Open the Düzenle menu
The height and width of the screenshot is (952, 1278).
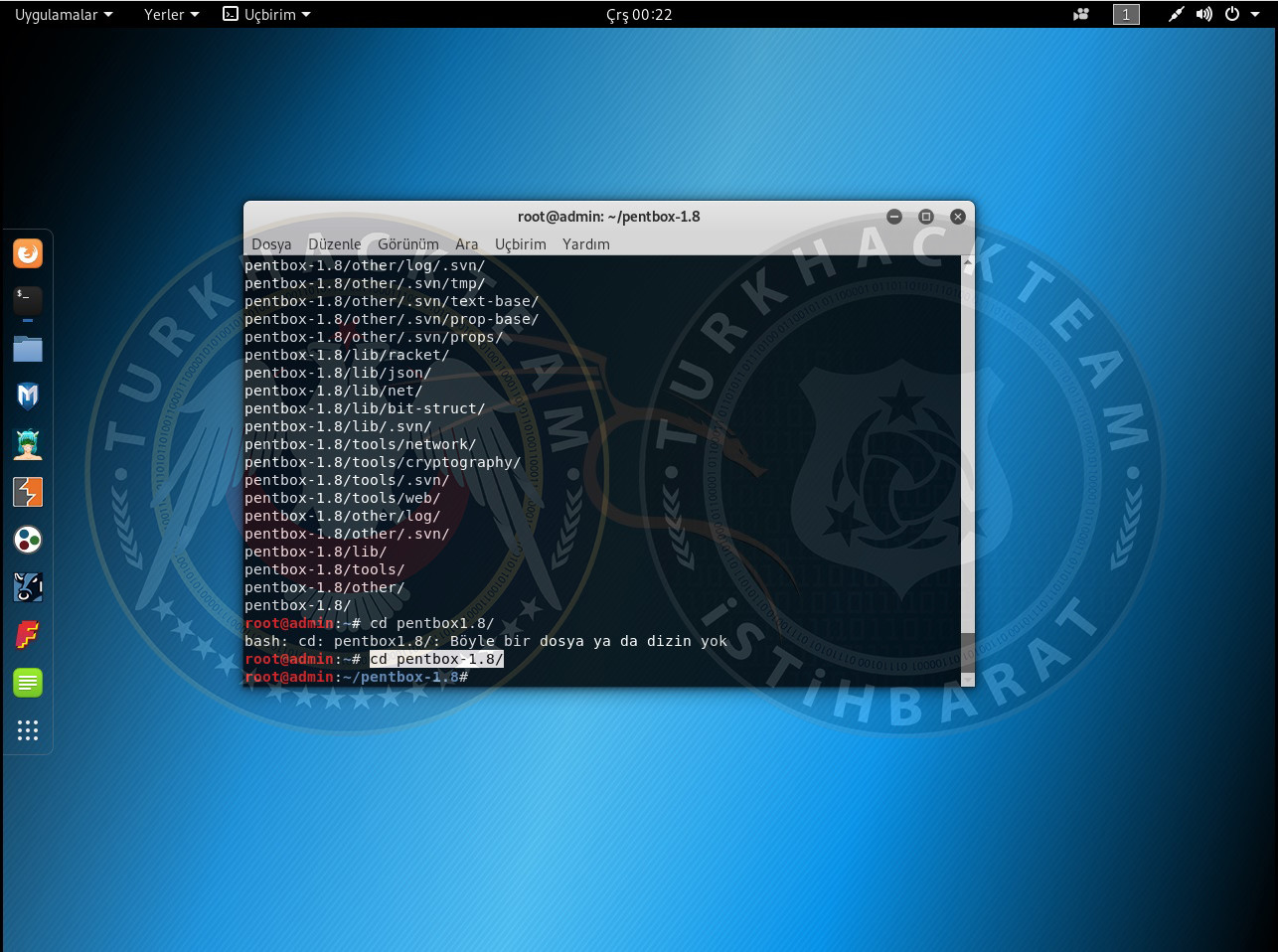pyautogui.click(x=335, y=244)
